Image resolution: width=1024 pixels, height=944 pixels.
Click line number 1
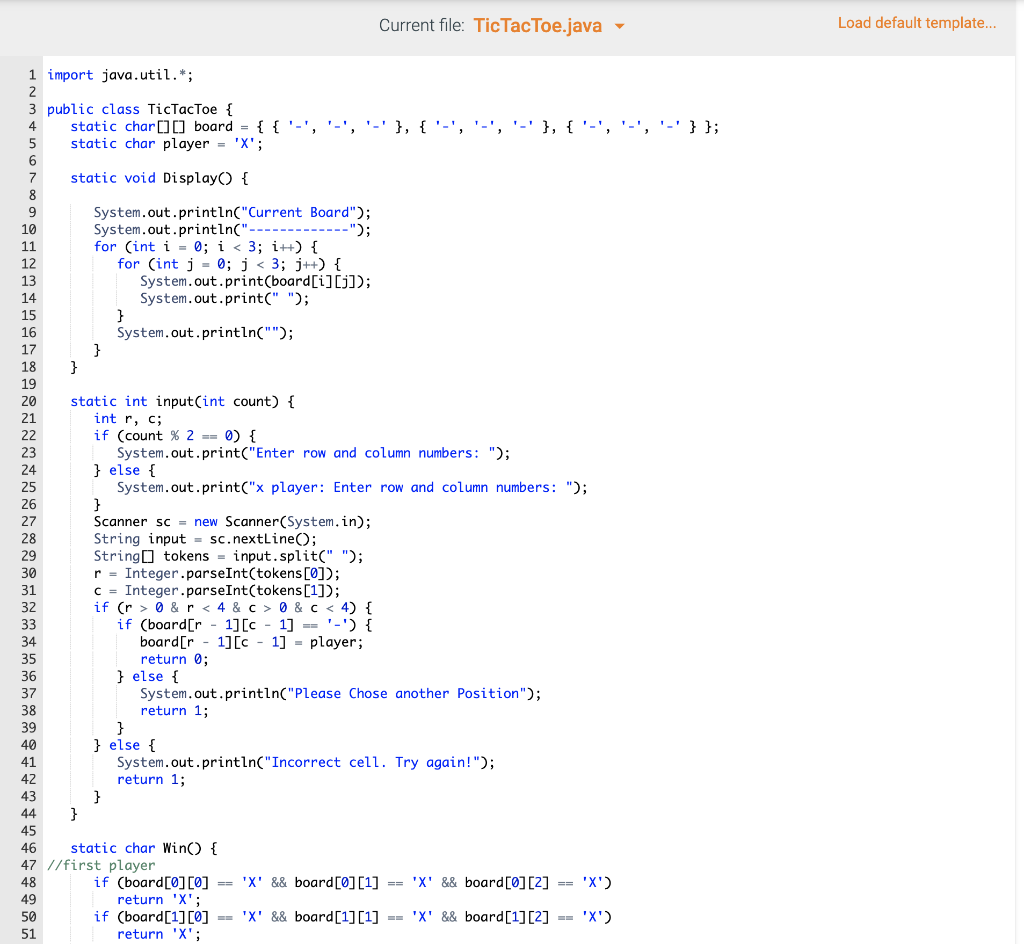pyautogui.click(x=31, y=74)
